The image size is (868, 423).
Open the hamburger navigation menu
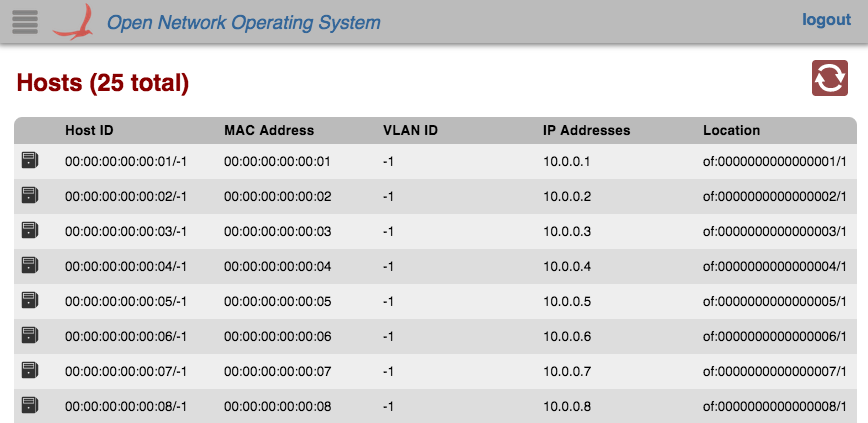click(x=25, y=22)
